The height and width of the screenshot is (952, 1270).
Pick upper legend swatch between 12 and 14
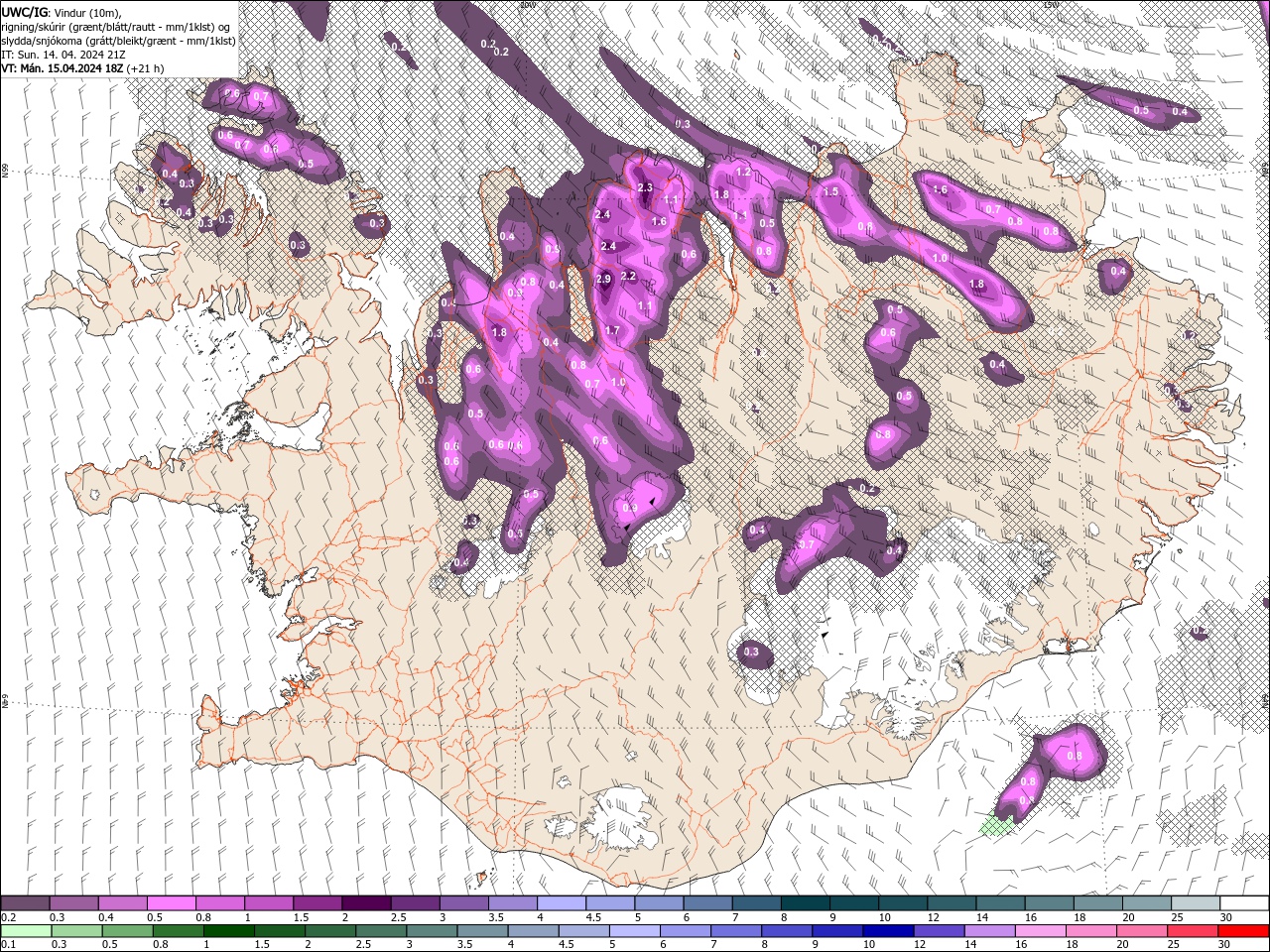click(951, 903)
